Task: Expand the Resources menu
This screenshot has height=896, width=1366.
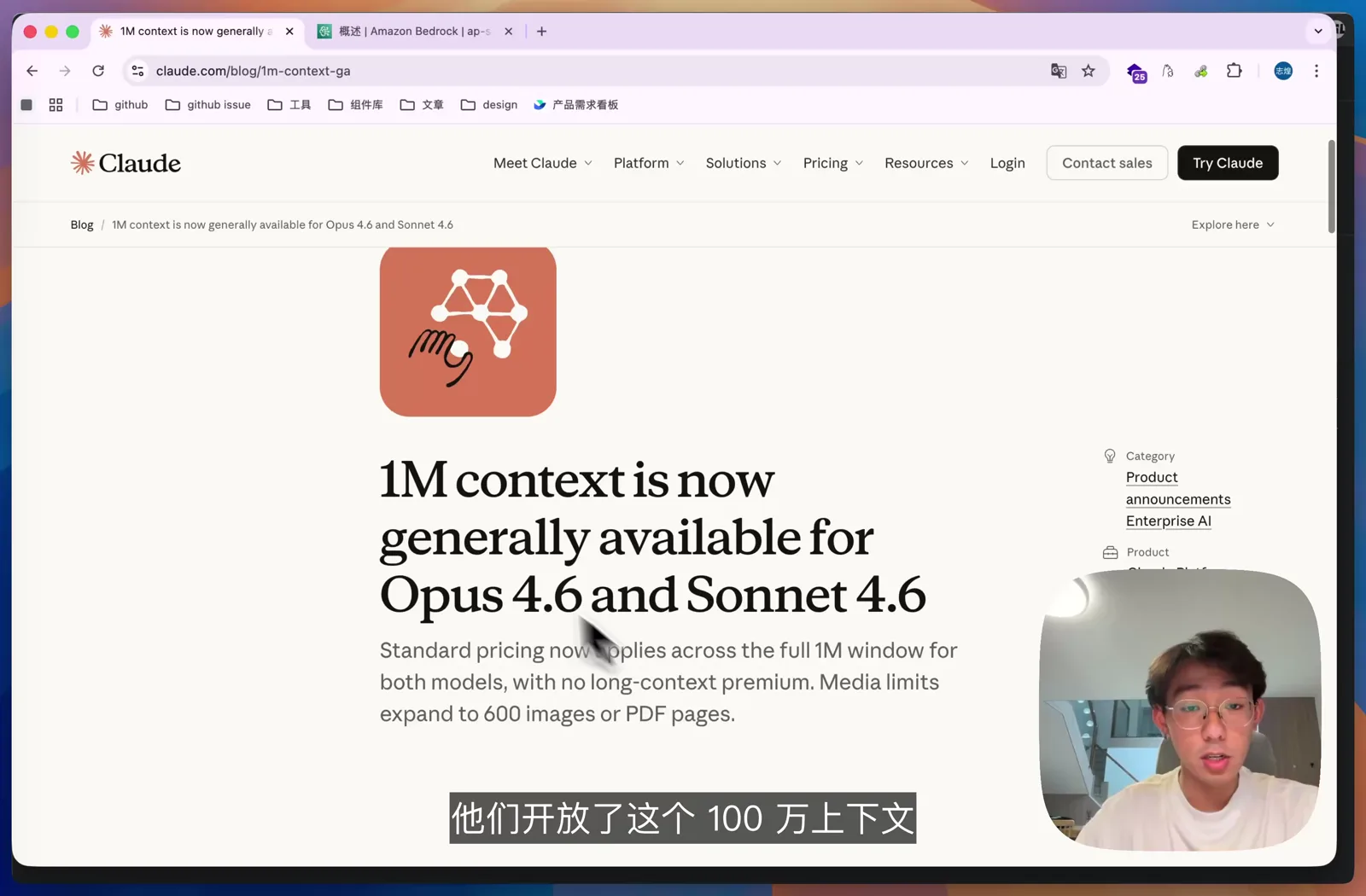Action: coord(926,163)
